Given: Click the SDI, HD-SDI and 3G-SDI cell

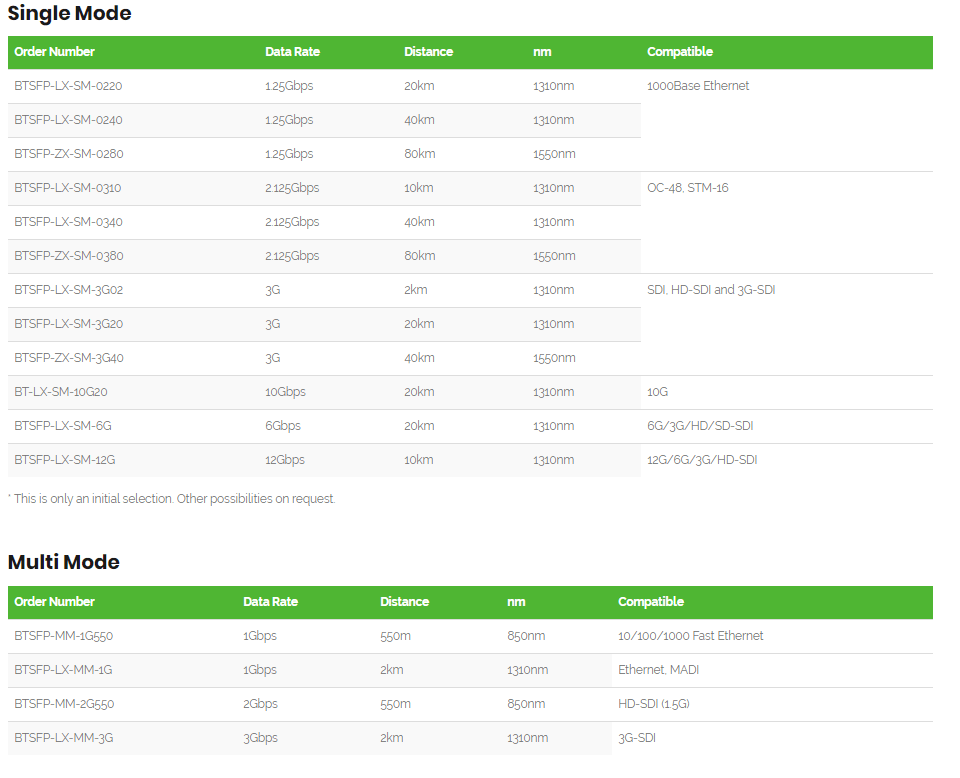Looking at the screenshot, I should [x=711, y=290].
